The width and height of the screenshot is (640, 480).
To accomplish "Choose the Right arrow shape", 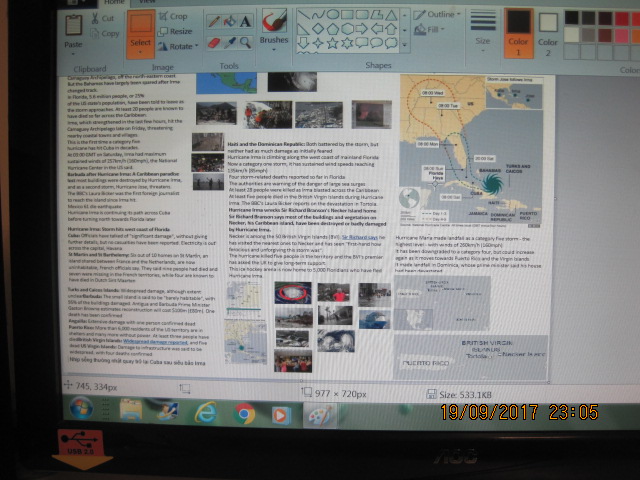I will point(362,29).
